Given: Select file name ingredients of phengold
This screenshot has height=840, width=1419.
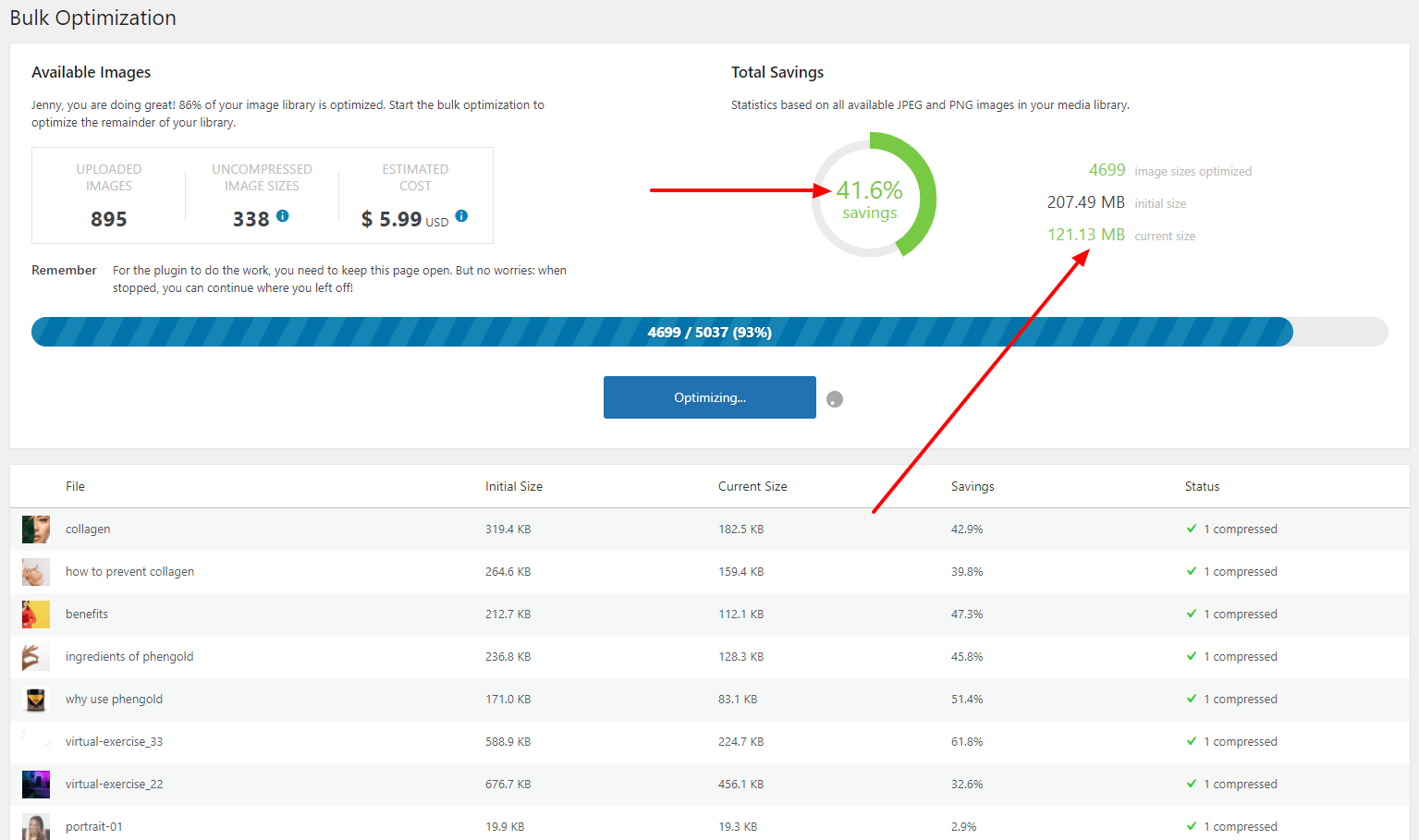Looking at the screenshot, I should [x=129, y=657].
